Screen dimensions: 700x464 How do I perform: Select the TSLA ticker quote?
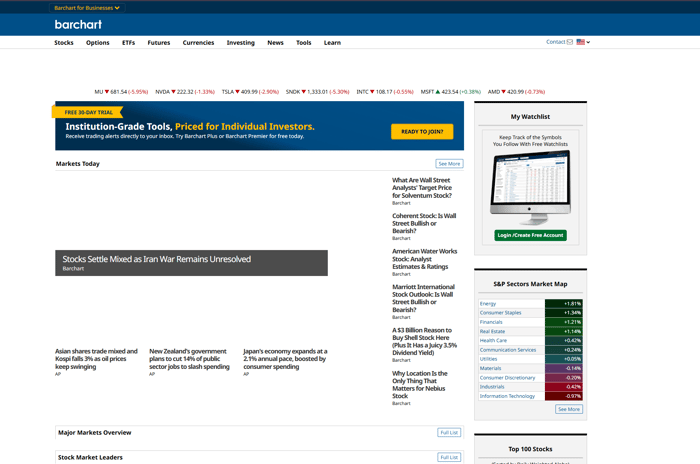pos(250,92)
